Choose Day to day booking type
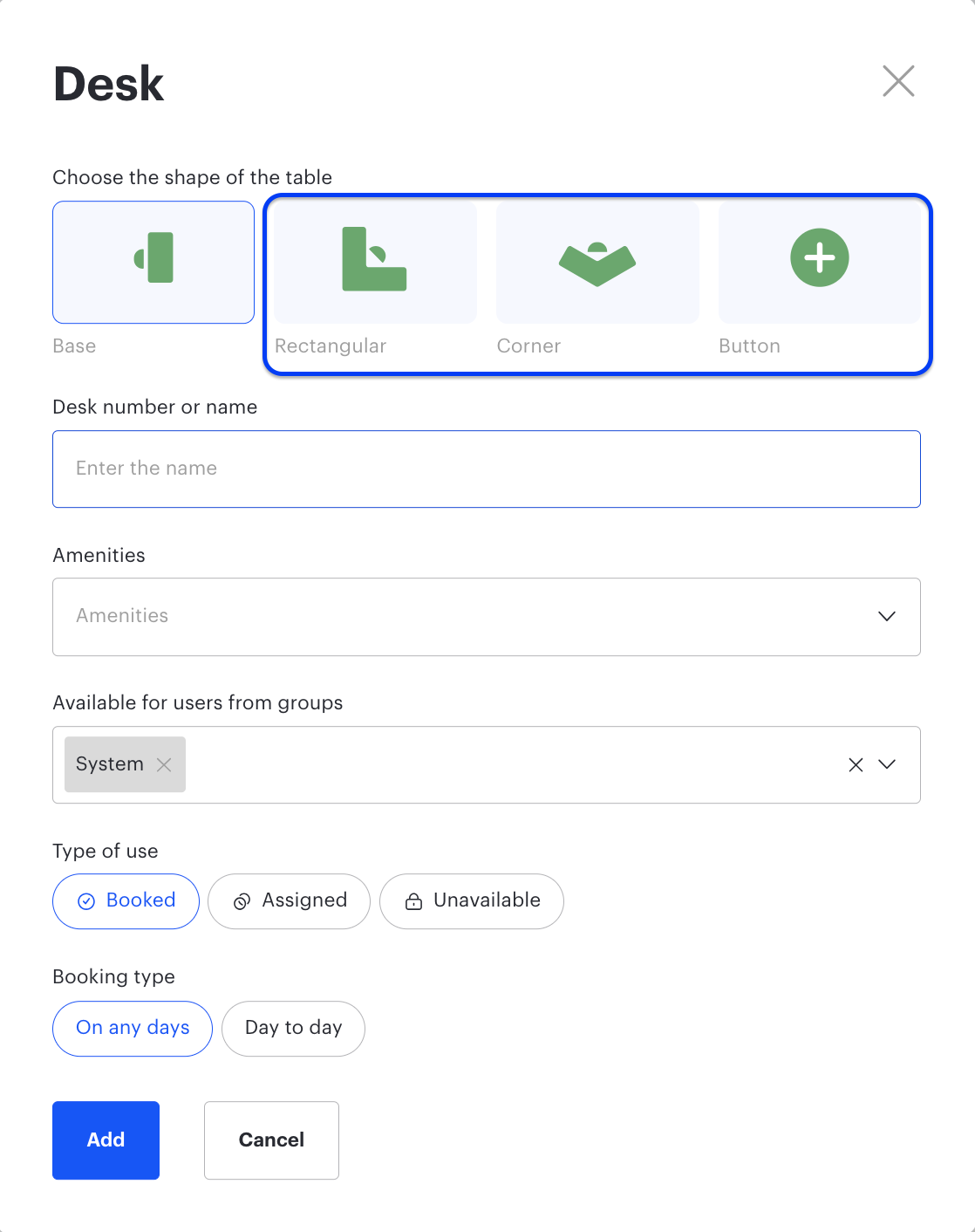This screenshot has width=975, height=1232. point(293,1029)
